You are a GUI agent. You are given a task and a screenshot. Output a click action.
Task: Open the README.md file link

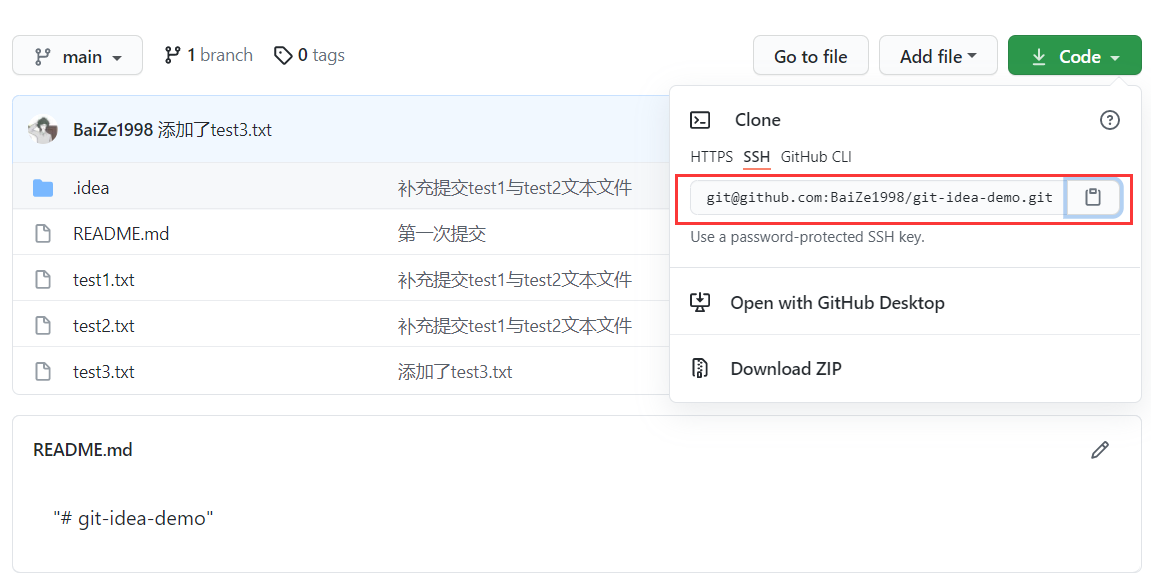click(121, 233)
